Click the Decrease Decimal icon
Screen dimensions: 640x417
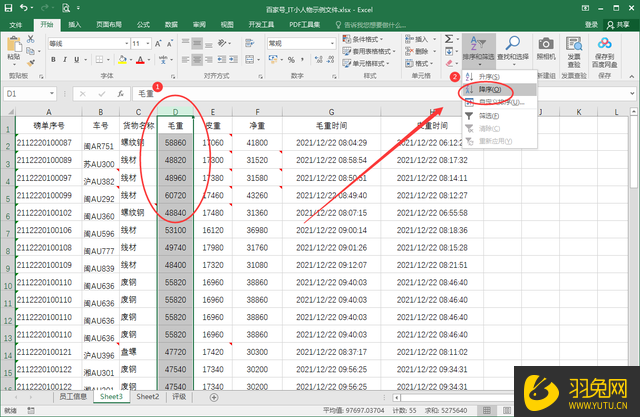coord(330,60)
